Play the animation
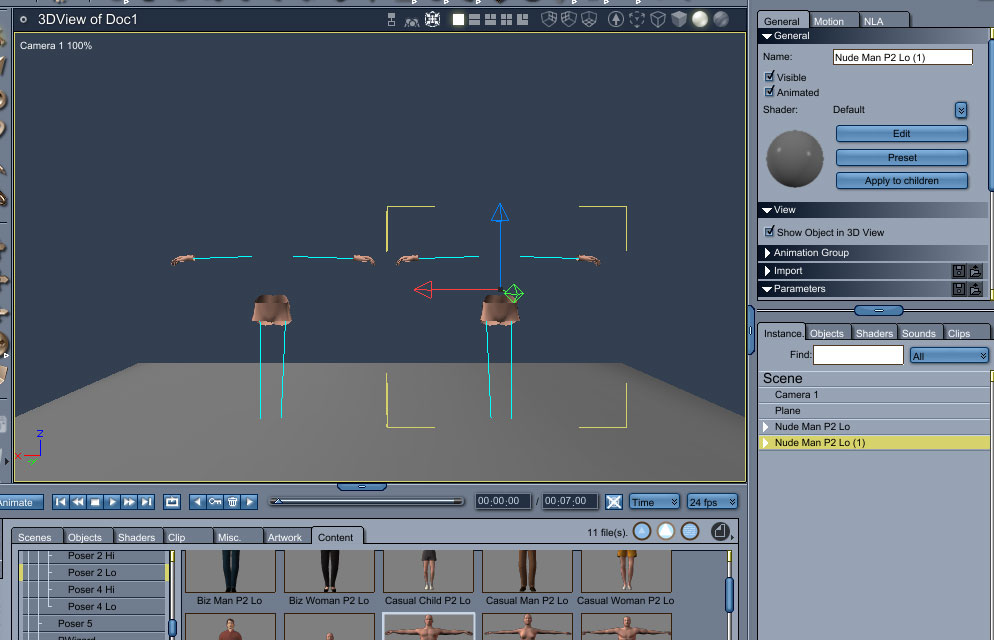 [112, 502]
